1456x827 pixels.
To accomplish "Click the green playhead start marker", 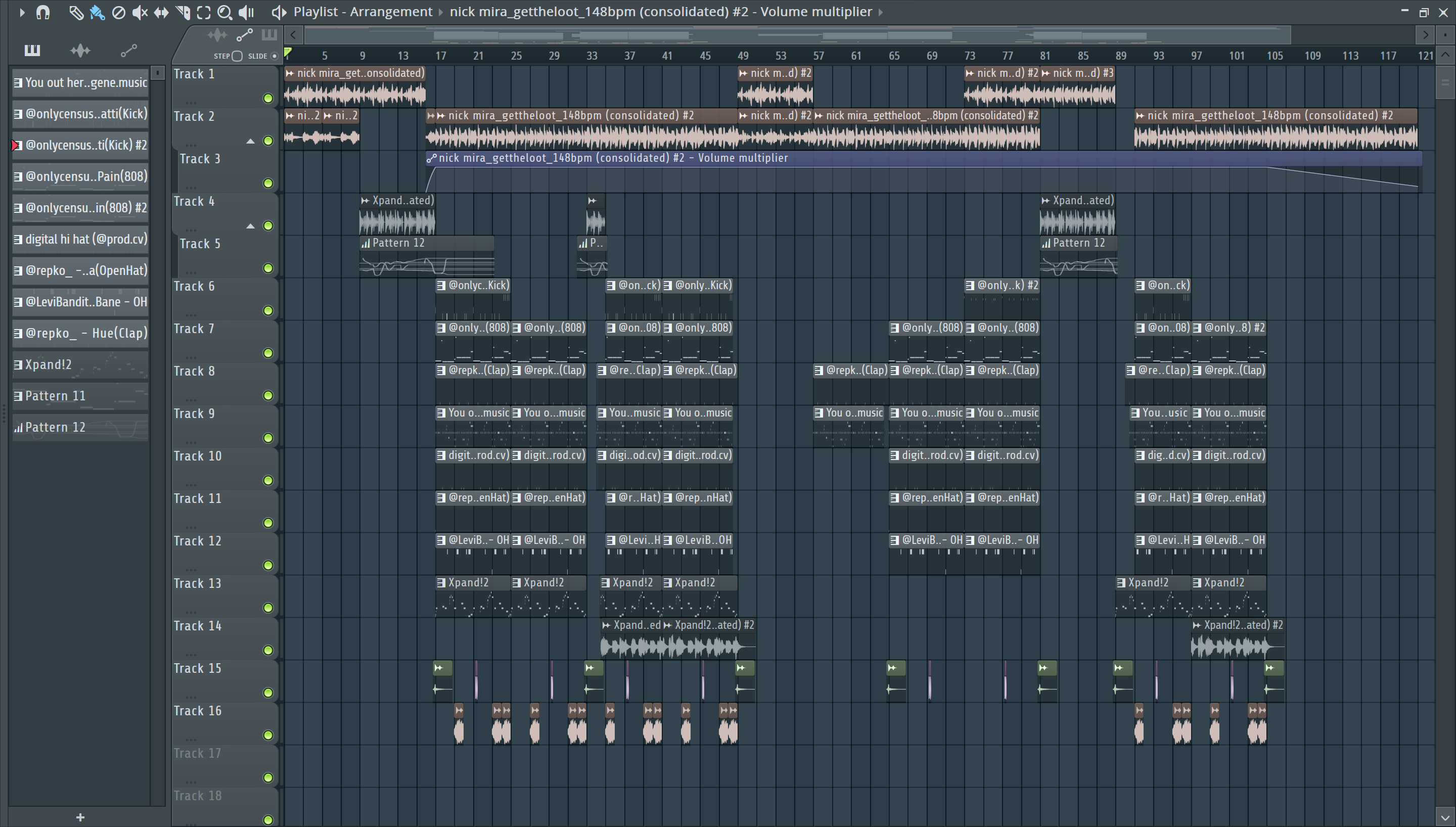I will (288, 53).
